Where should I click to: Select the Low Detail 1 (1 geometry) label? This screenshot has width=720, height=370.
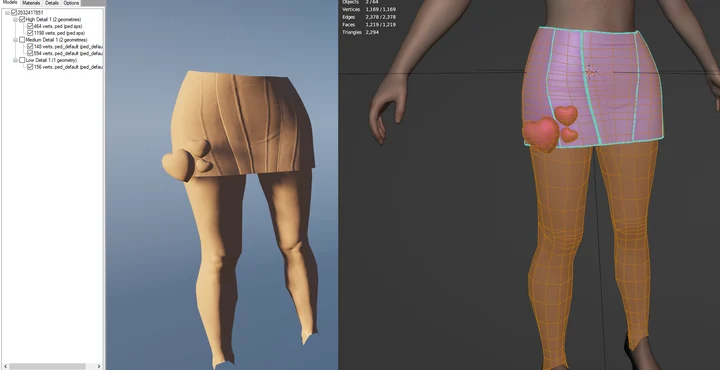coord(51,60)
